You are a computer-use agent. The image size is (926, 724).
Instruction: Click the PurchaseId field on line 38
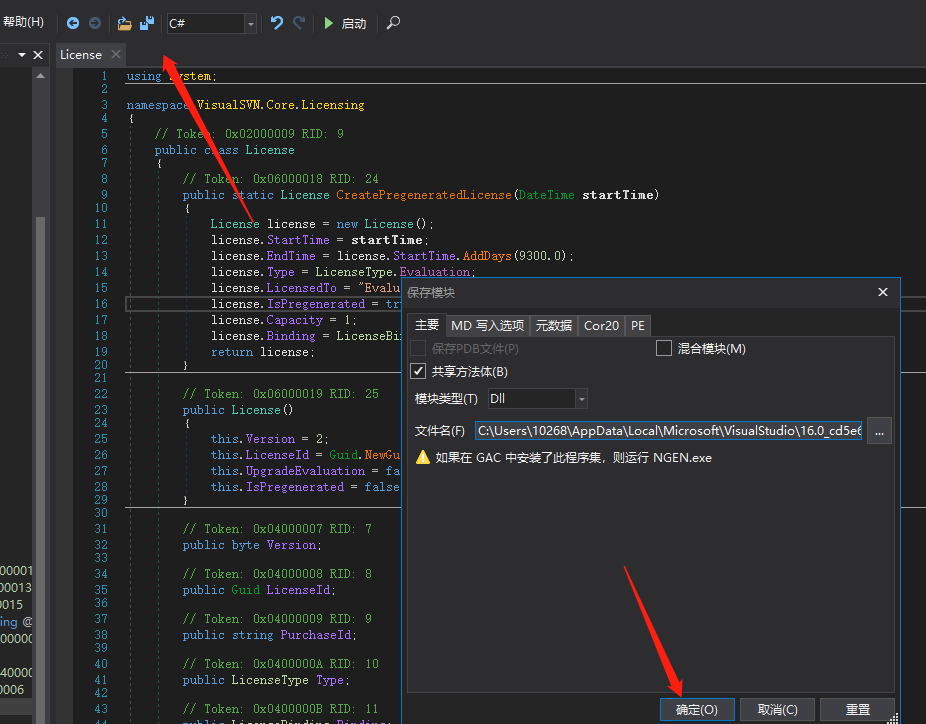point(315,635)
